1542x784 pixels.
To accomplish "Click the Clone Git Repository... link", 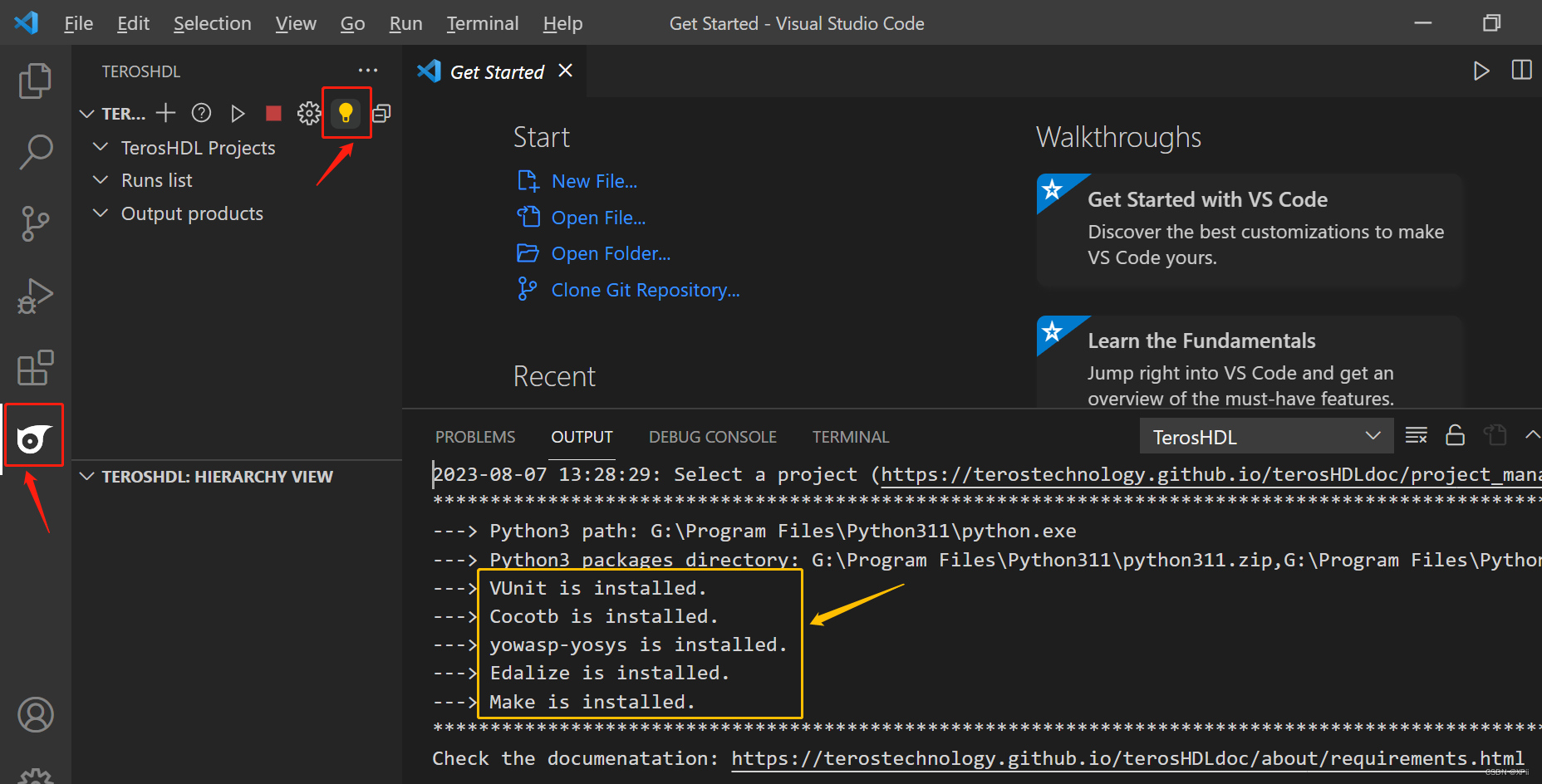I will point(646,290).
